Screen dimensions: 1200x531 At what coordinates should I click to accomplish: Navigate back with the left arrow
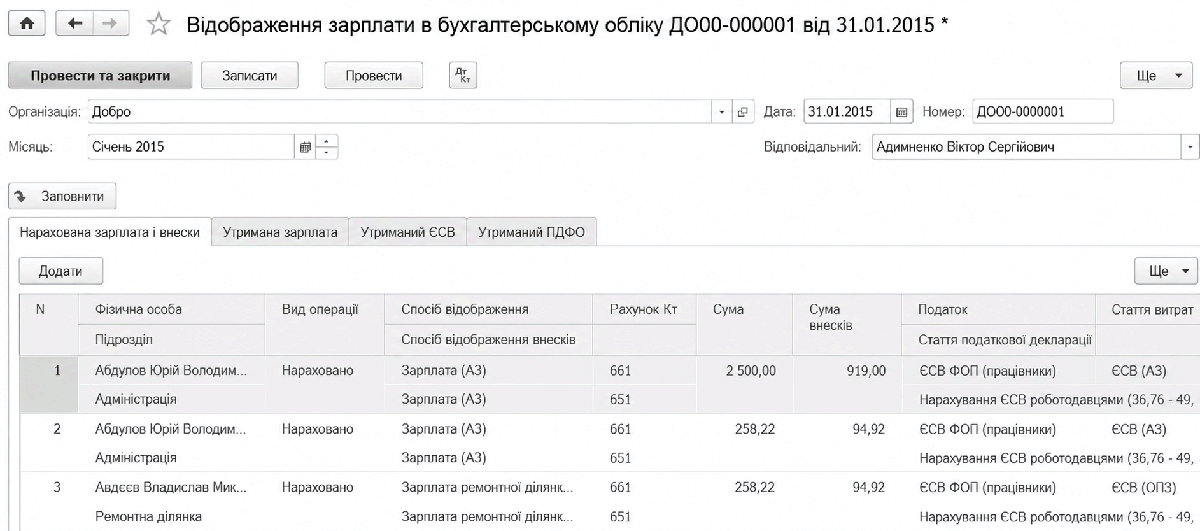[x=77, y=23]
